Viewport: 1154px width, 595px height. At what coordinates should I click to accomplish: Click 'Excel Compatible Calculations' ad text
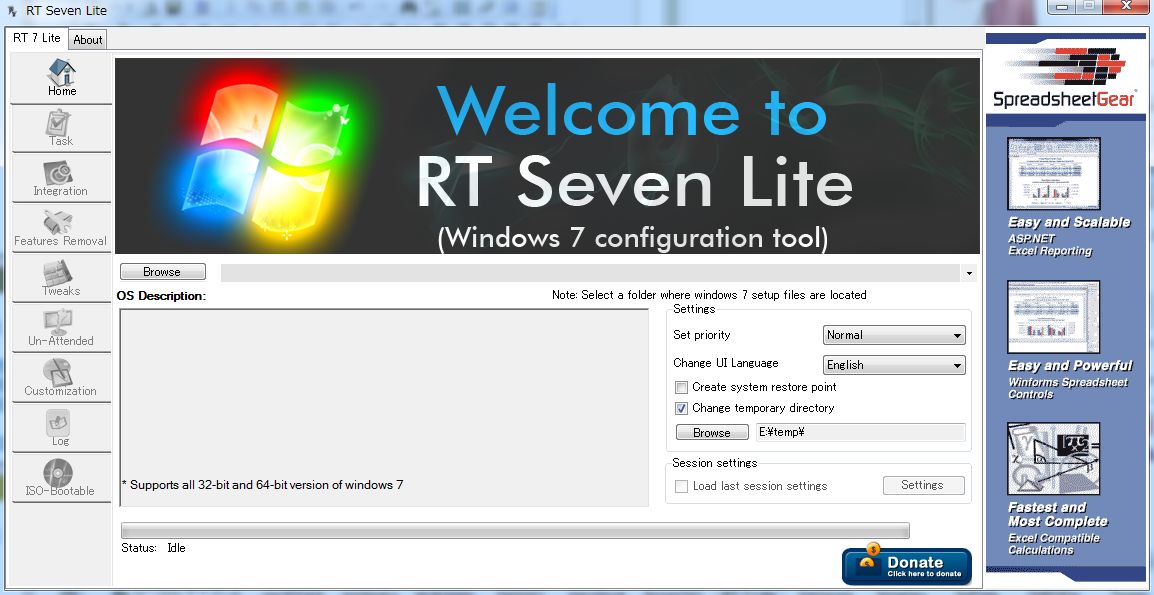[x=1054, y=544]
